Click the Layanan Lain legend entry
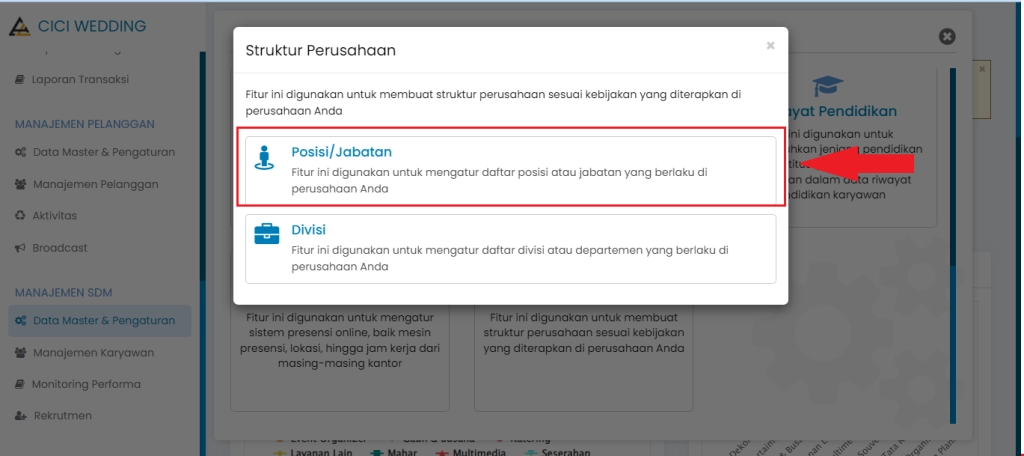This screenshot has width=1024, height=456. (315, 452)
